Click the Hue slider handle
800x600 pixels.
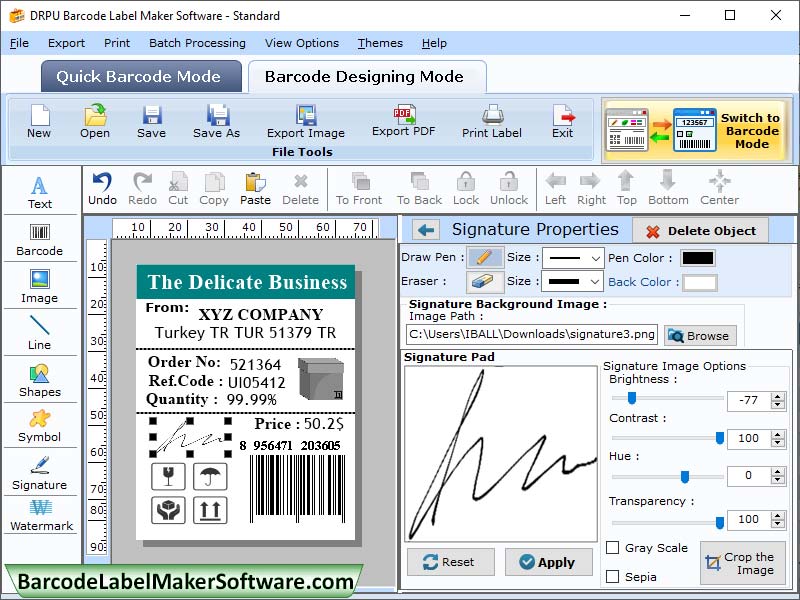coord(685,477)
